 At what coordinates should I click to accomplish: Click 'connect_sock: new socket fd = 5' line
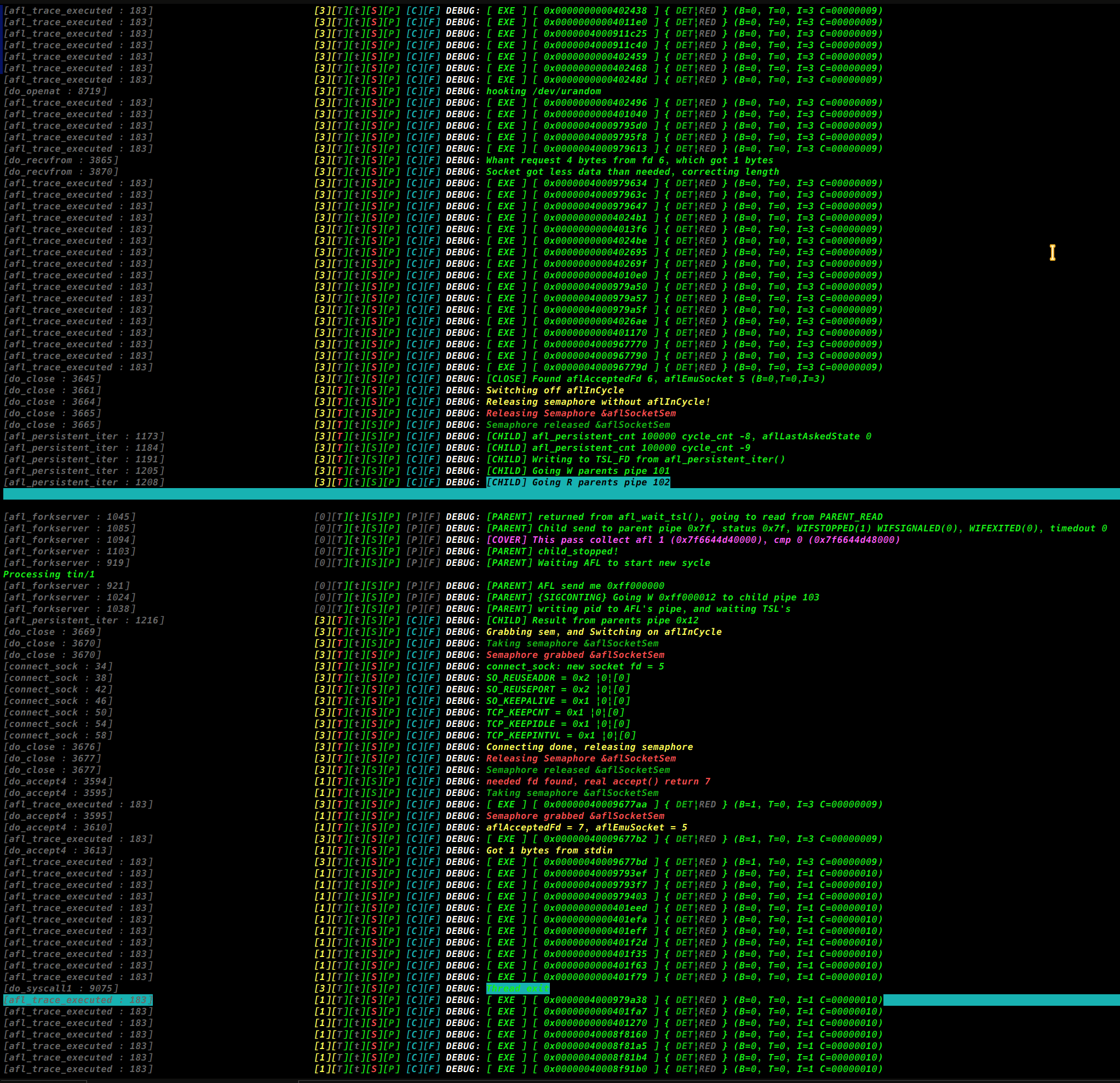coord(575,666)
